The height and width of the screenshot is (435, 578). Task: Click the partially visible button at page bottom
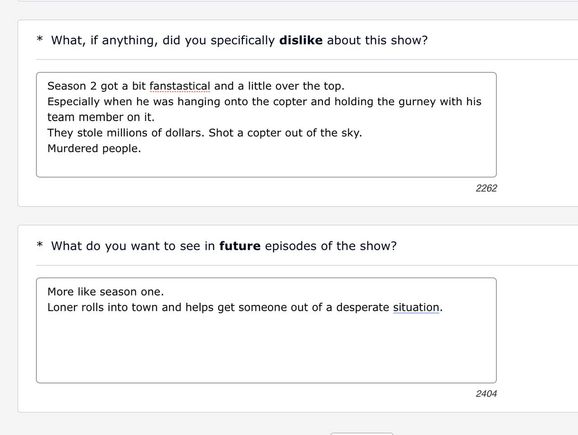tap(361, 433)
